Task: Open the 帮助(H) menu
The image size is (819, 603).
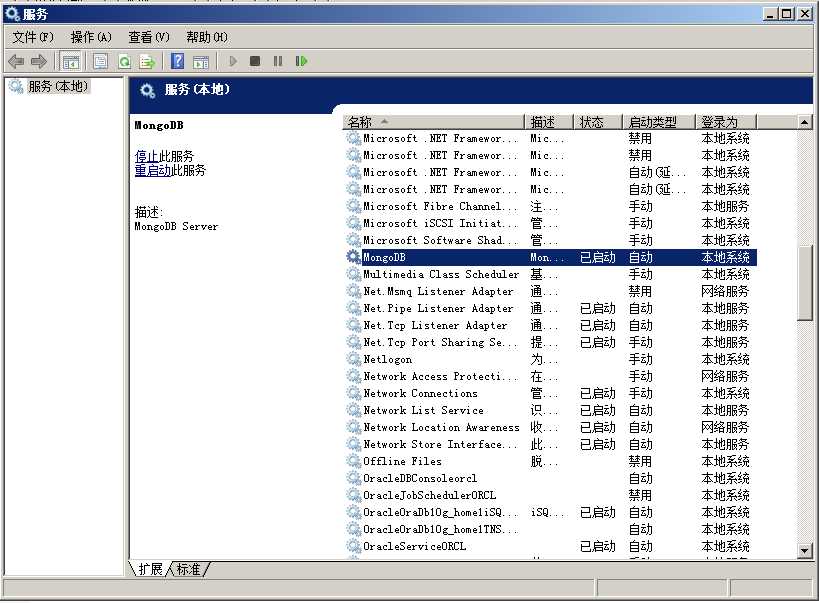Action: click(207, 37)
